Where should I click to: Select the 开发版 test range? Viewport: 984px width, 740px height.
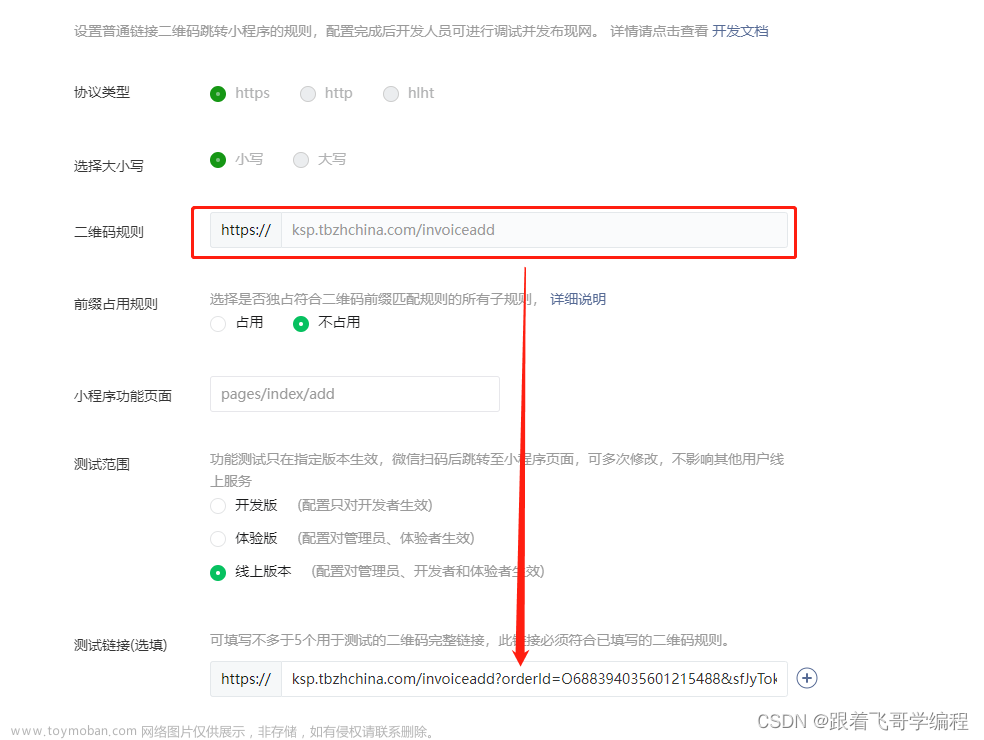(218, 506)
